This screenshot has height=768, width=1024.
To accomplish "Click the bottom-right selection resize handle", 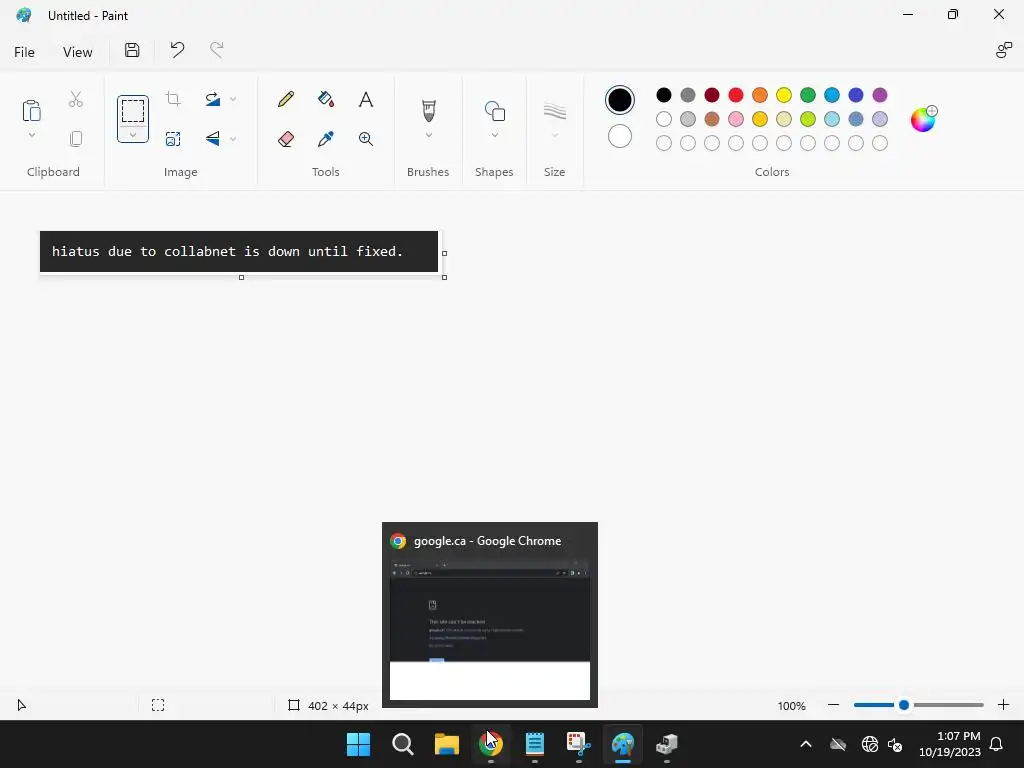I will (445, 278).
